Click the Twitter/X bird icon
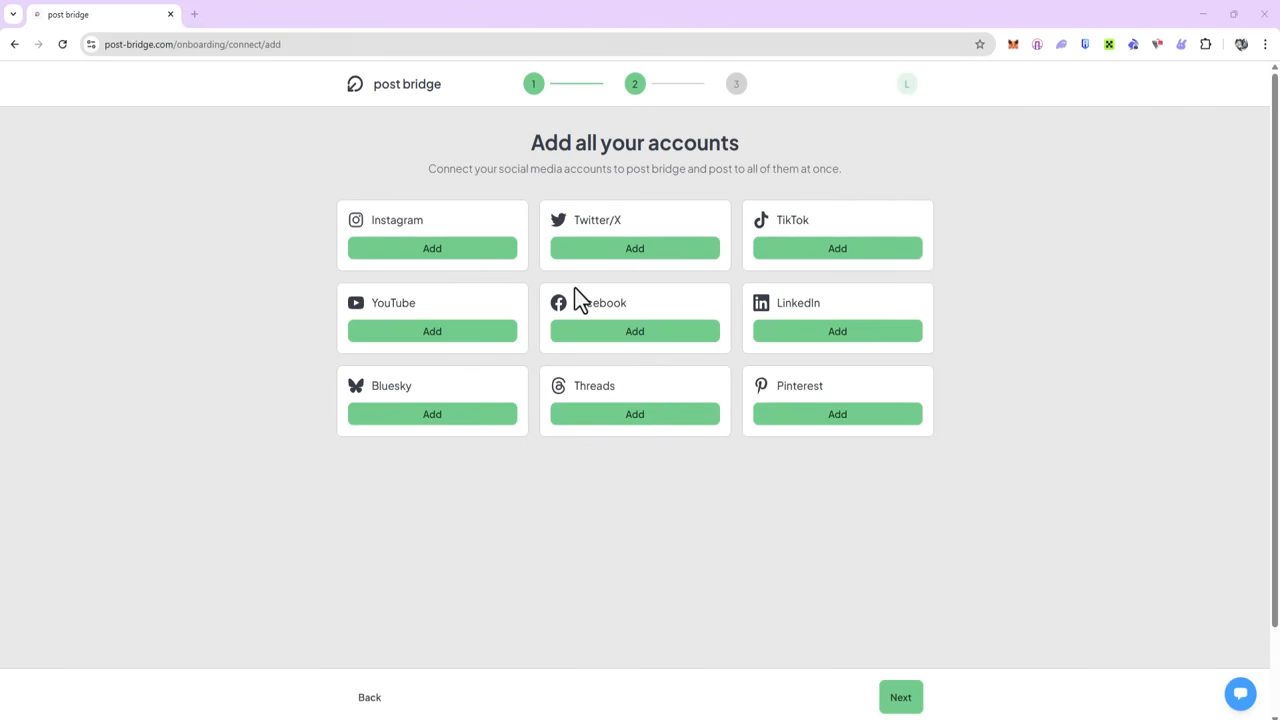Viewport: 1280px width, 720px height. [x=558, y=220]
